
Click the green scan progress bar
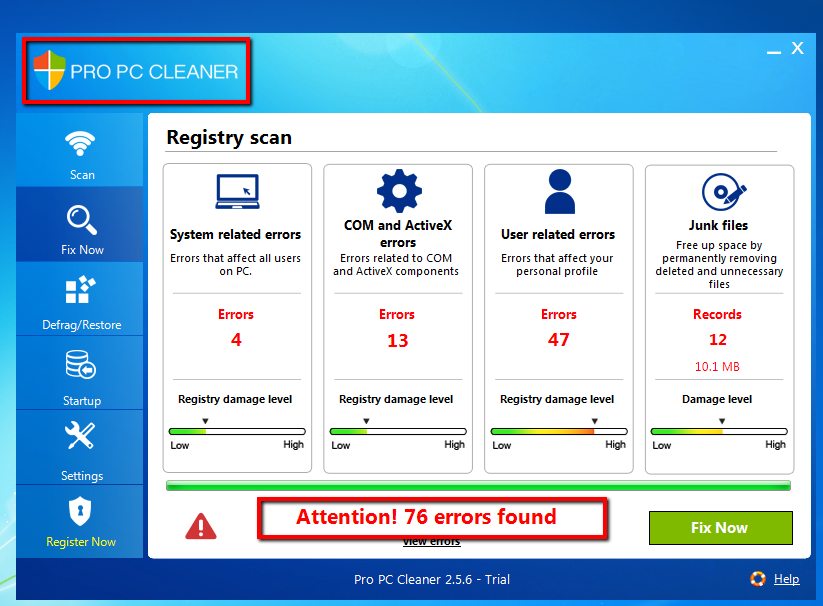point(478,486)
